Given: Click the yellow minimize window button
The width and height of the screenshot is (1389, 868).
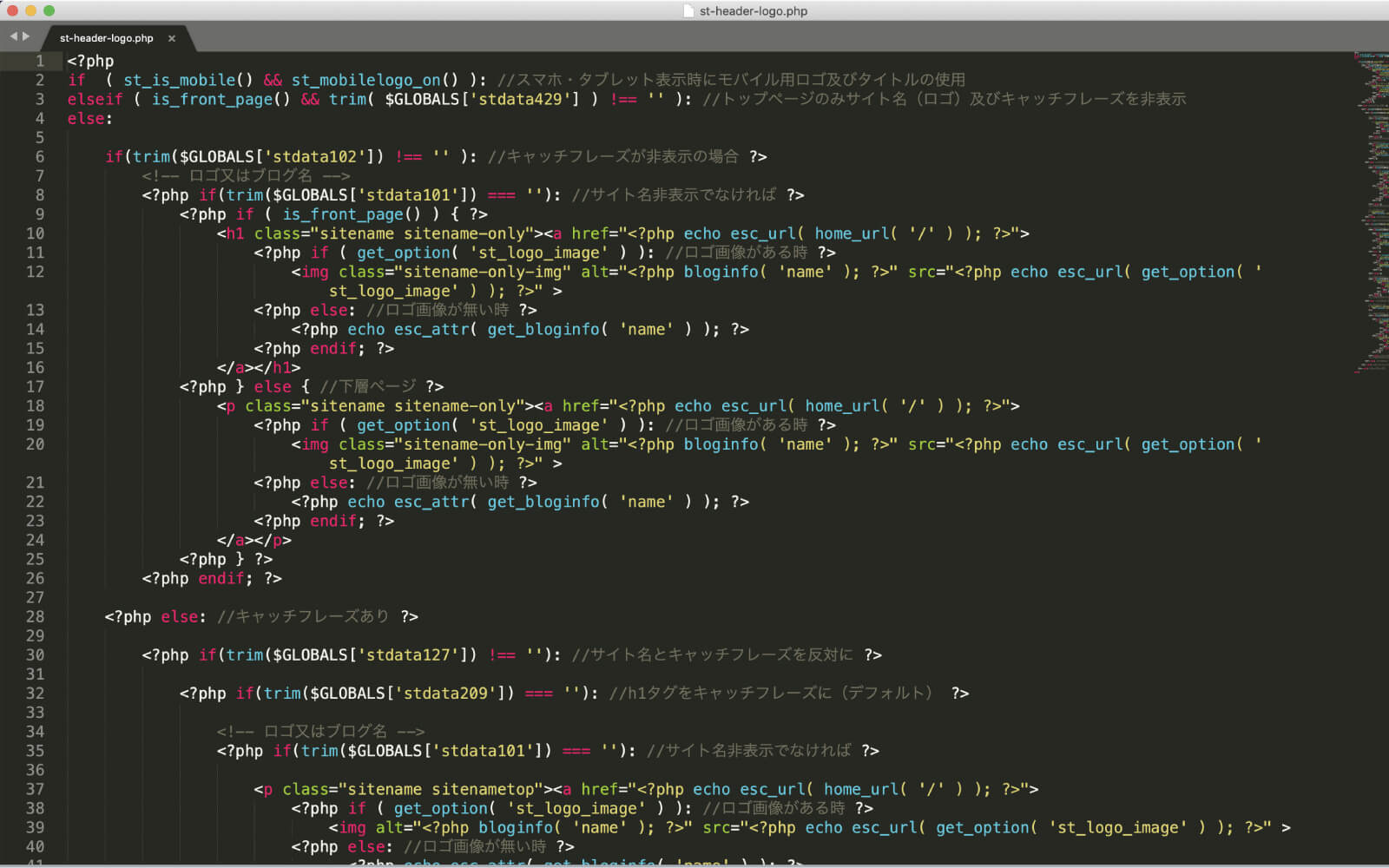Looking at the screenshot, I should (30, 10).
